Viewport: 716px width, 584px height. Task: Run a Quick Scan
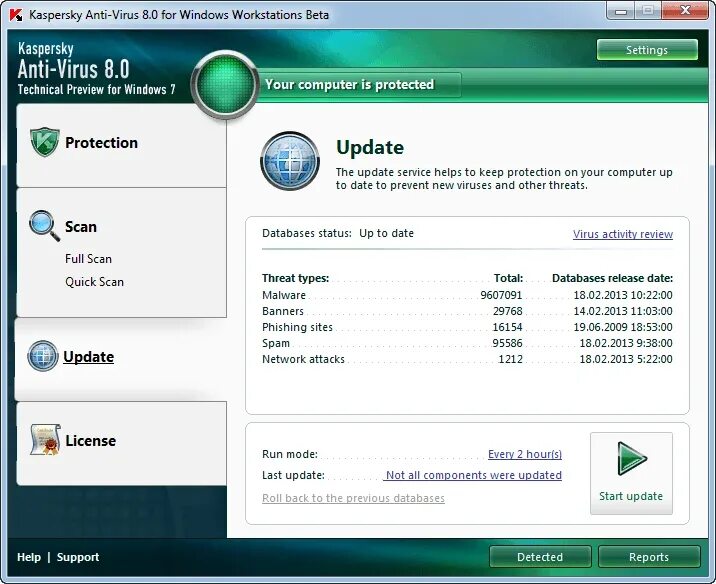pos(94,282)
